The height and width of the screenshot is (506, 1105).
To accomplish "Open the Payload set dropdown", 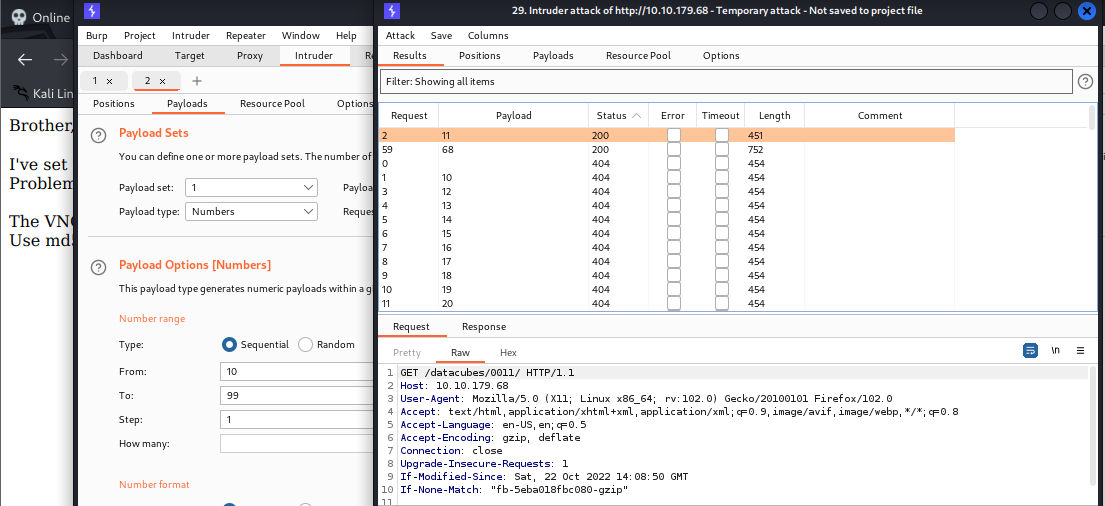I will [x=251, y=187].
